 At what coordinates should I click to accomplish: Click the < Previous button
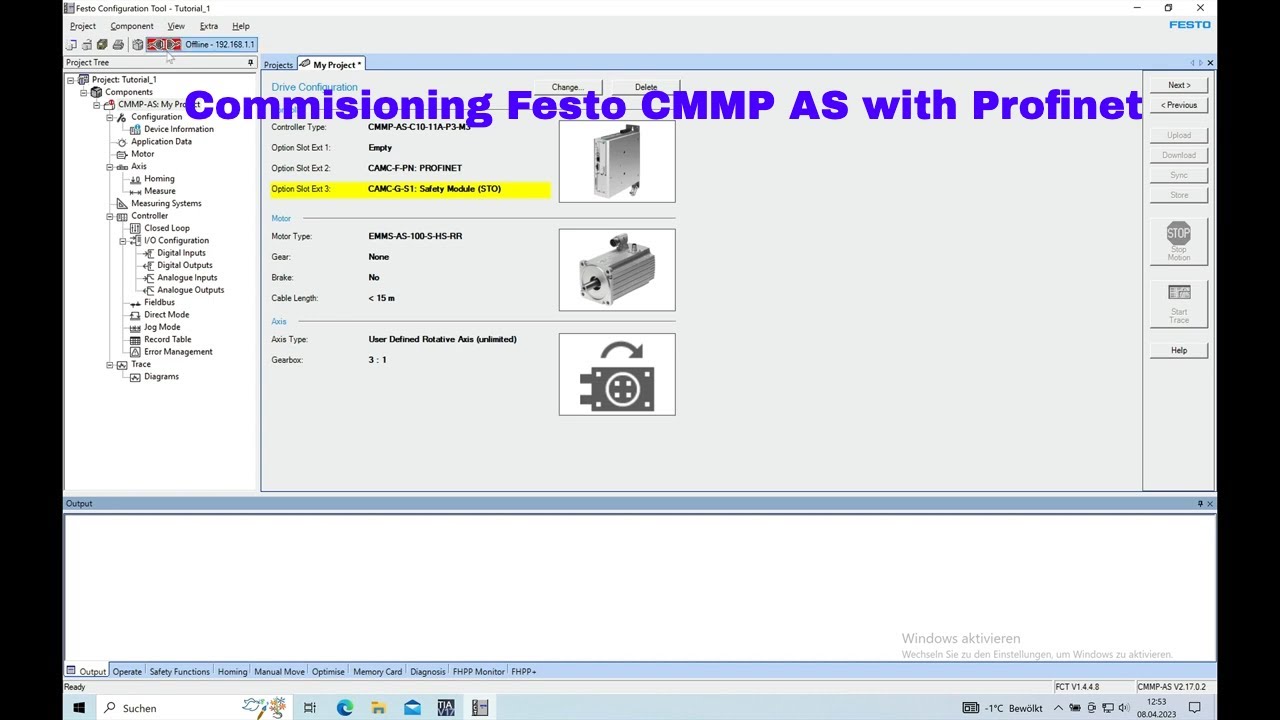[x=1179, y=105]
